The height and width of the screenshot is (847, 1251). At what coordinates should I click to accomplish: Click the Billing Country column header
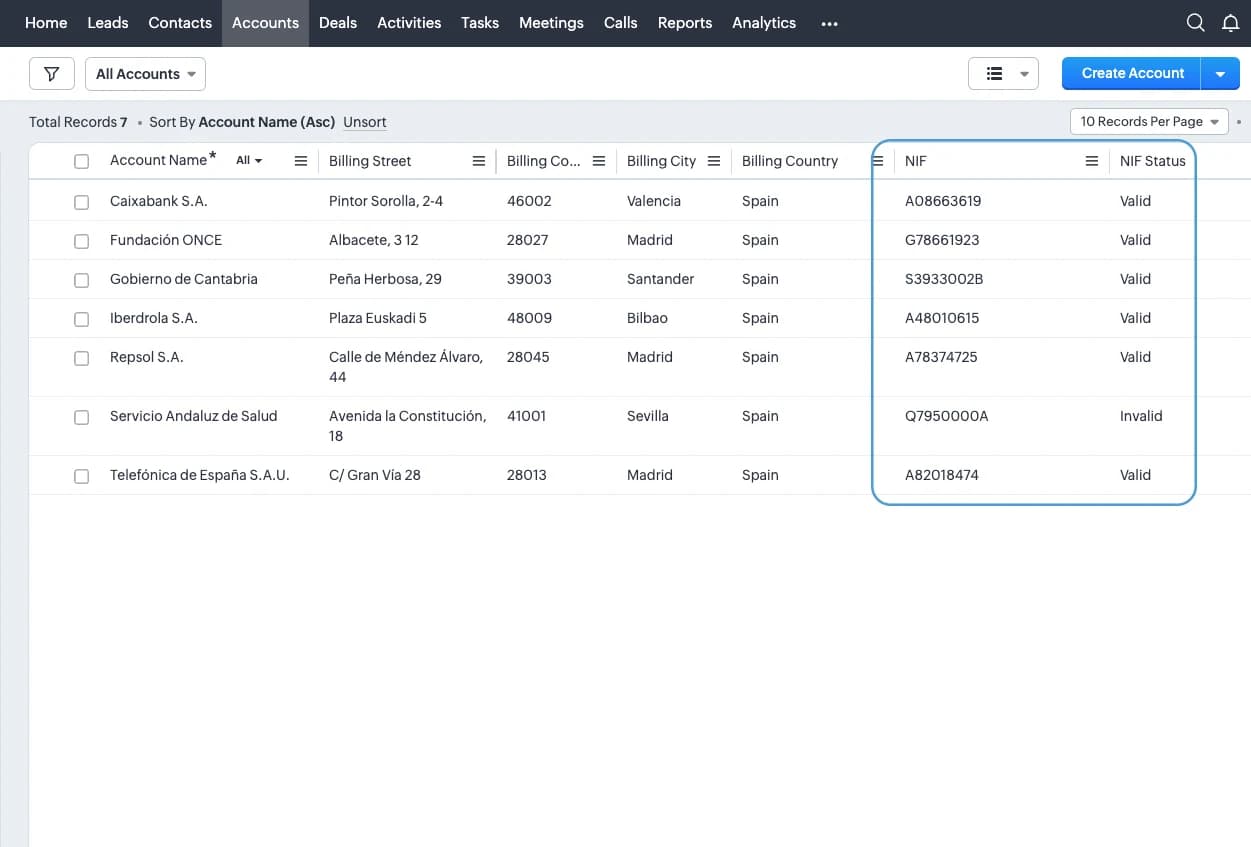790,161
